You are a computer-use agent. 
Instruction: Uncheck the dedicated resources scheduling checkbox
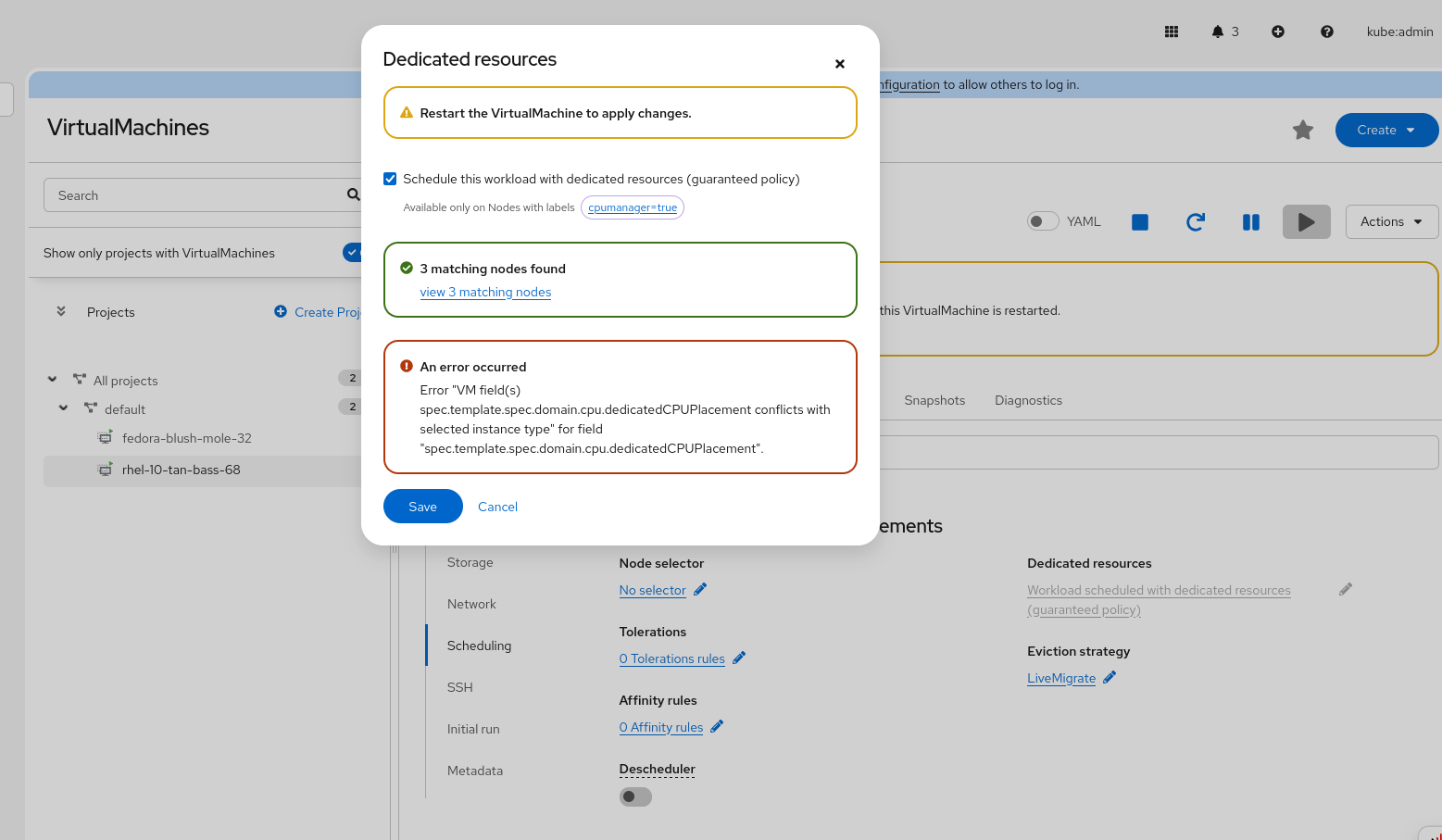pyautogui.click(x=390, y=179)
